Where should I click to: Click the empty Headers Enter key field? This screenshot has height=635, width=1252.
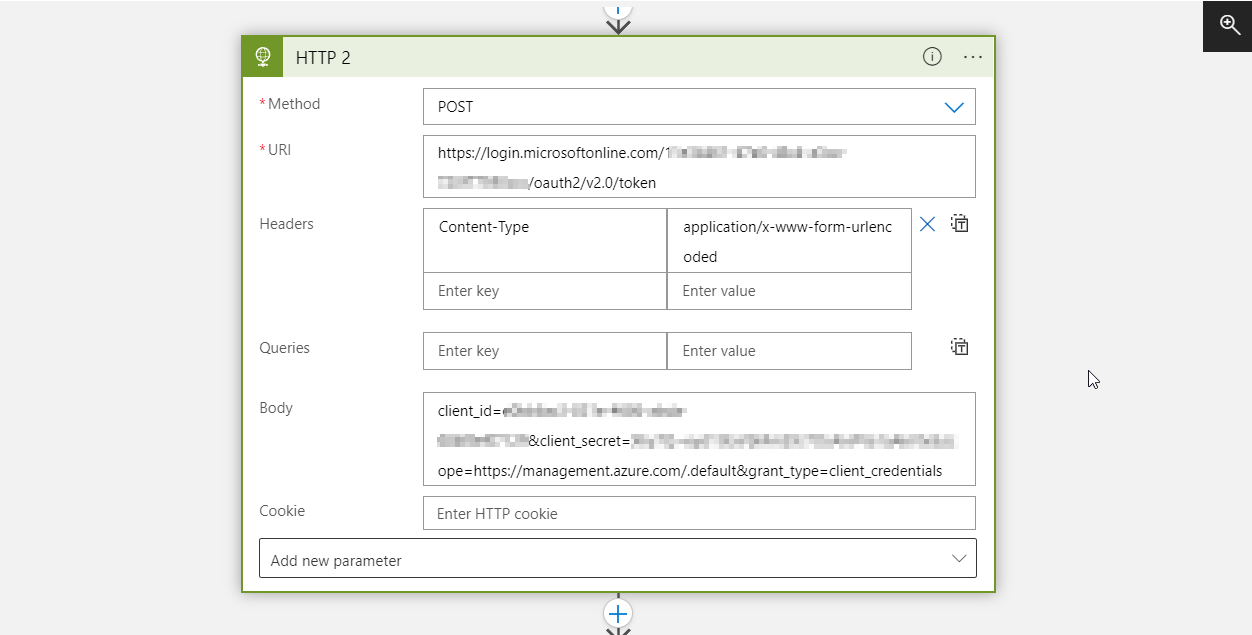coord(545,291)
